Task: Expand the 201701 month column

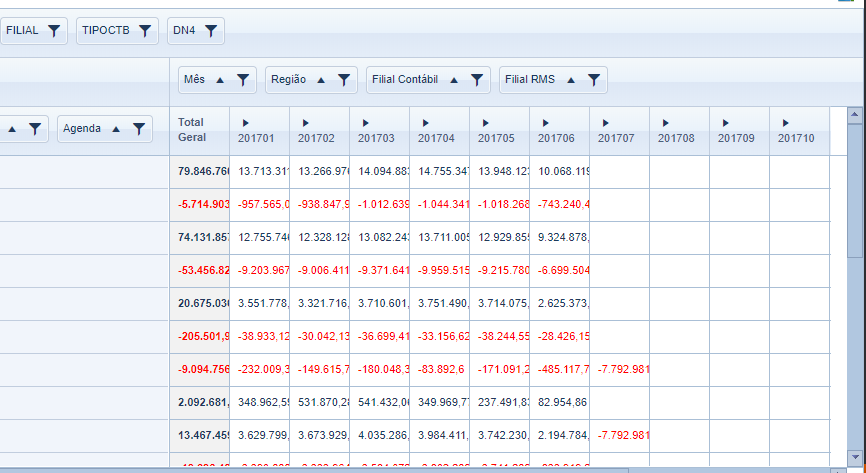Action: point(246,123)
